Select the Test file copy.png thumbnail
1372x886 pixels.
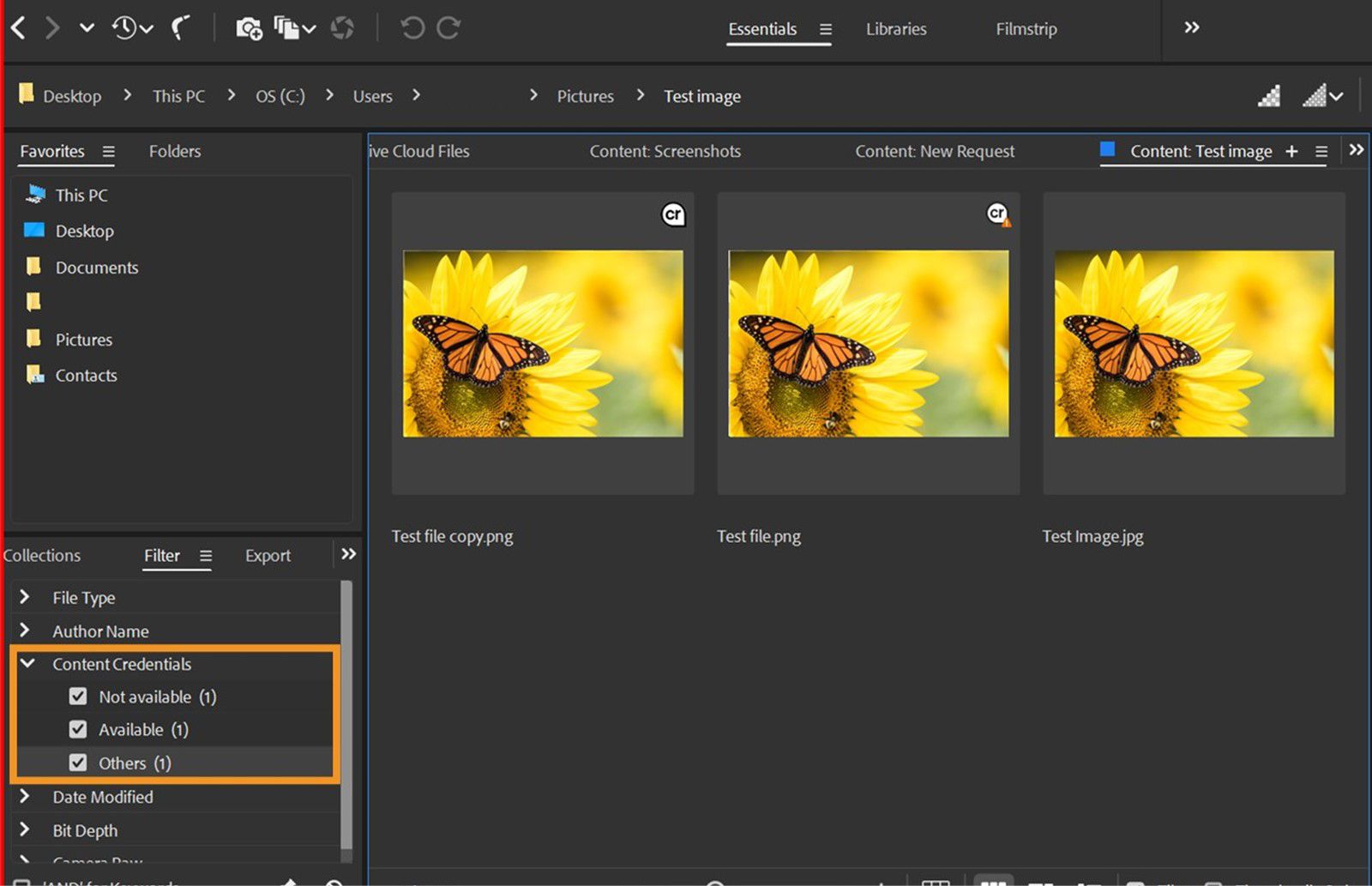point(543,343)
